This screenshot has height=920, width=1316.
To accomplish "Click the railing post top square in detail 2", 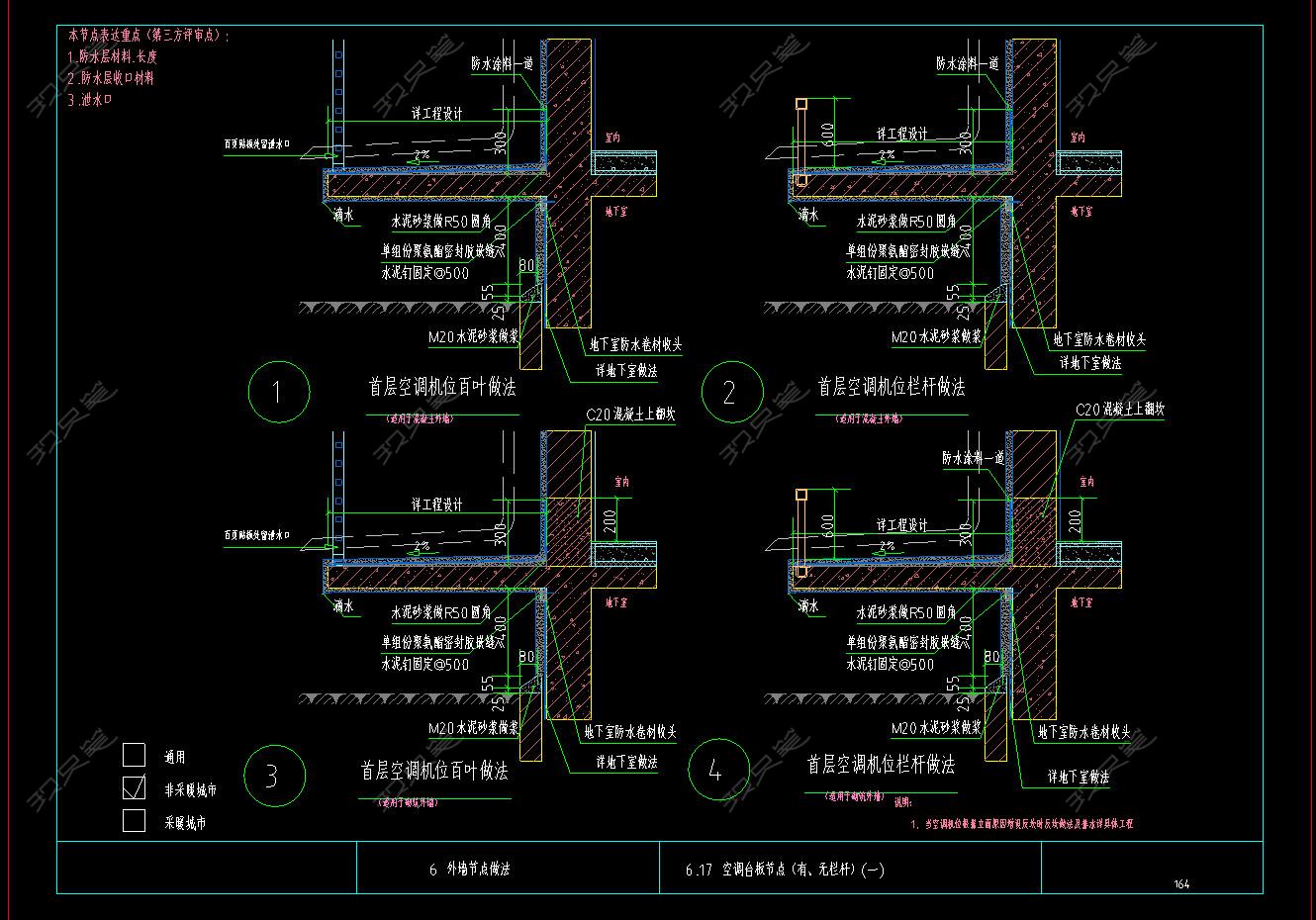I will 801,103.
